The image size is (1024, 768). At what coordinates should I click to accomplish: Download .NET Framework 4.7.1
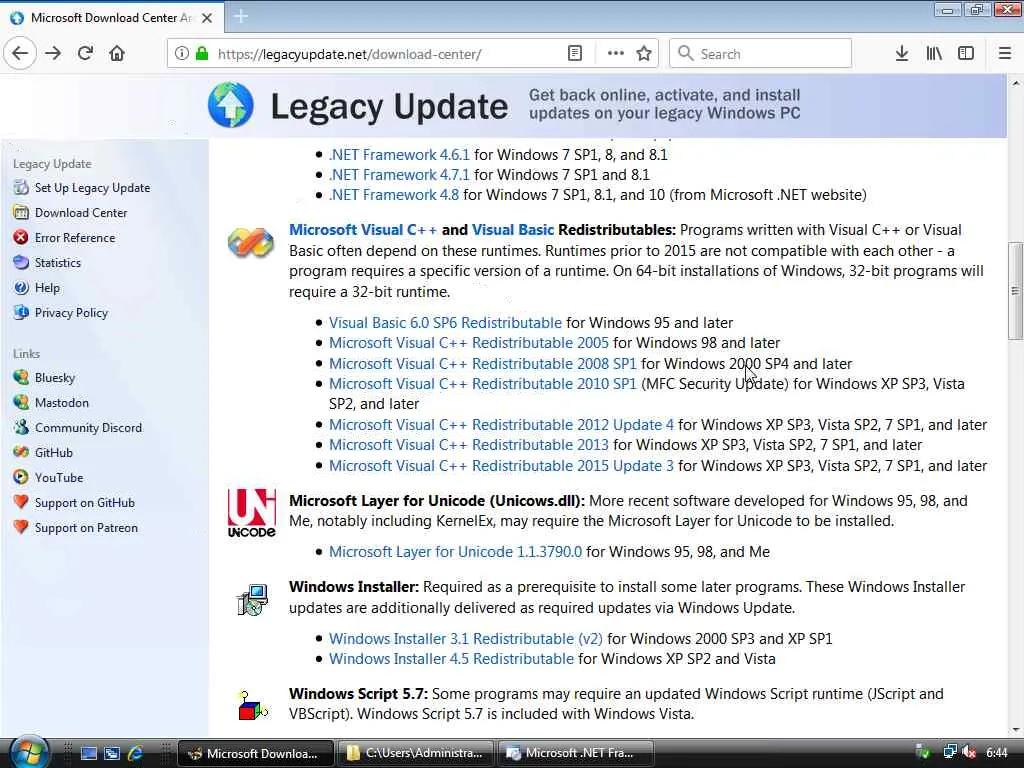pyautogui.click(x=399, y=175)
